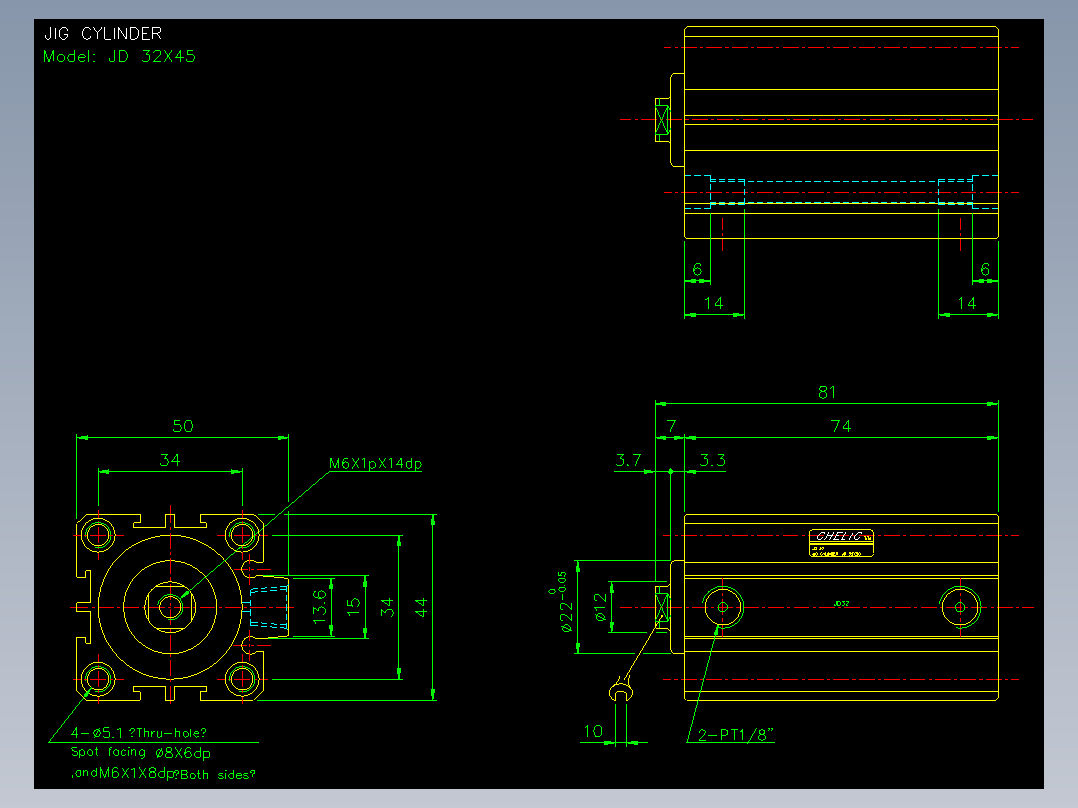Viewport: 1078px width, 808px height.
Task: Select the 3.7 dimension label
Action: pos(628,460)
